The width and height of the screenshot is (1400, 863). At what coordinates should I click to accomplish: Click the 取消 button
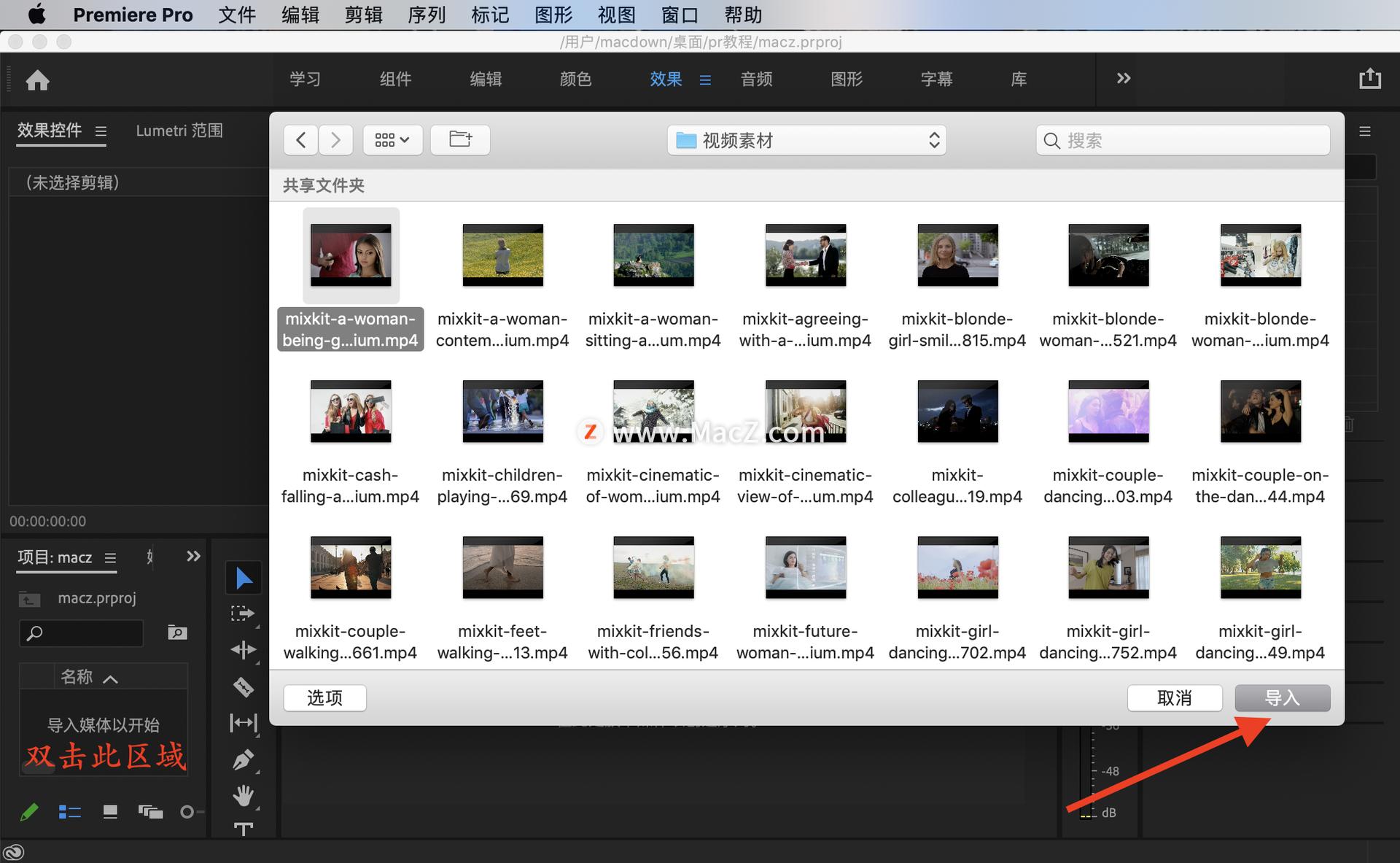(x=1174, y=698)
